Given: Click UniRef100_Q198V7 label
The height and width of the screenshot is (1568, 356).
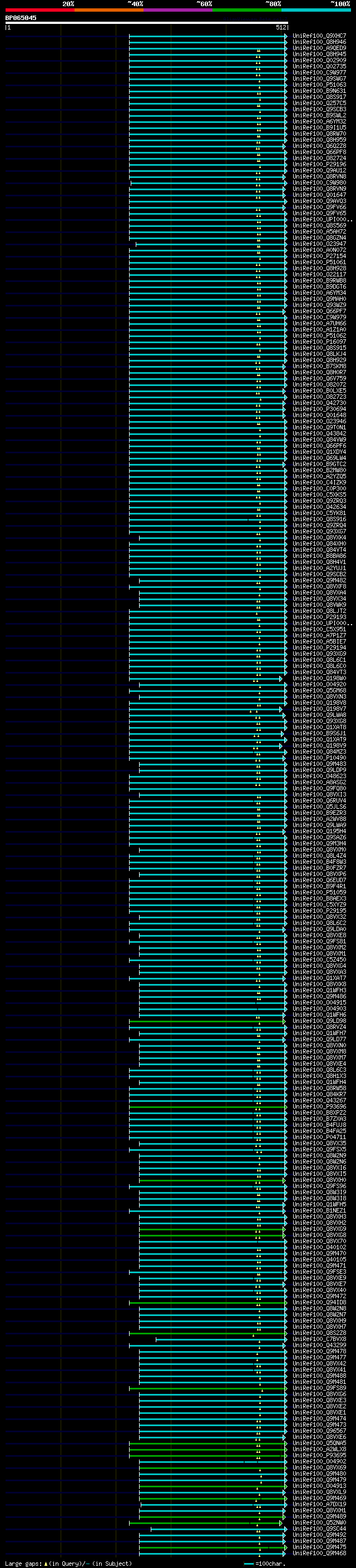Looking at the screenshot, I should click(319, 709).
